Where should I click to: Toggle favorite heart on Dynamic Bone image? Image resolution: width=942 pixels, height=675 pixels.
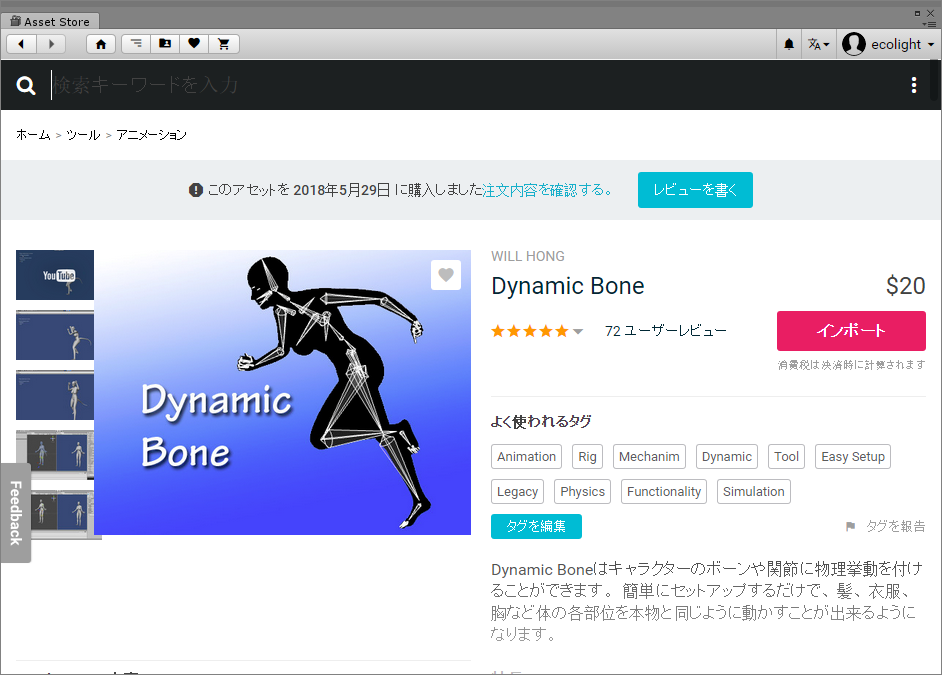click(446, 274)
